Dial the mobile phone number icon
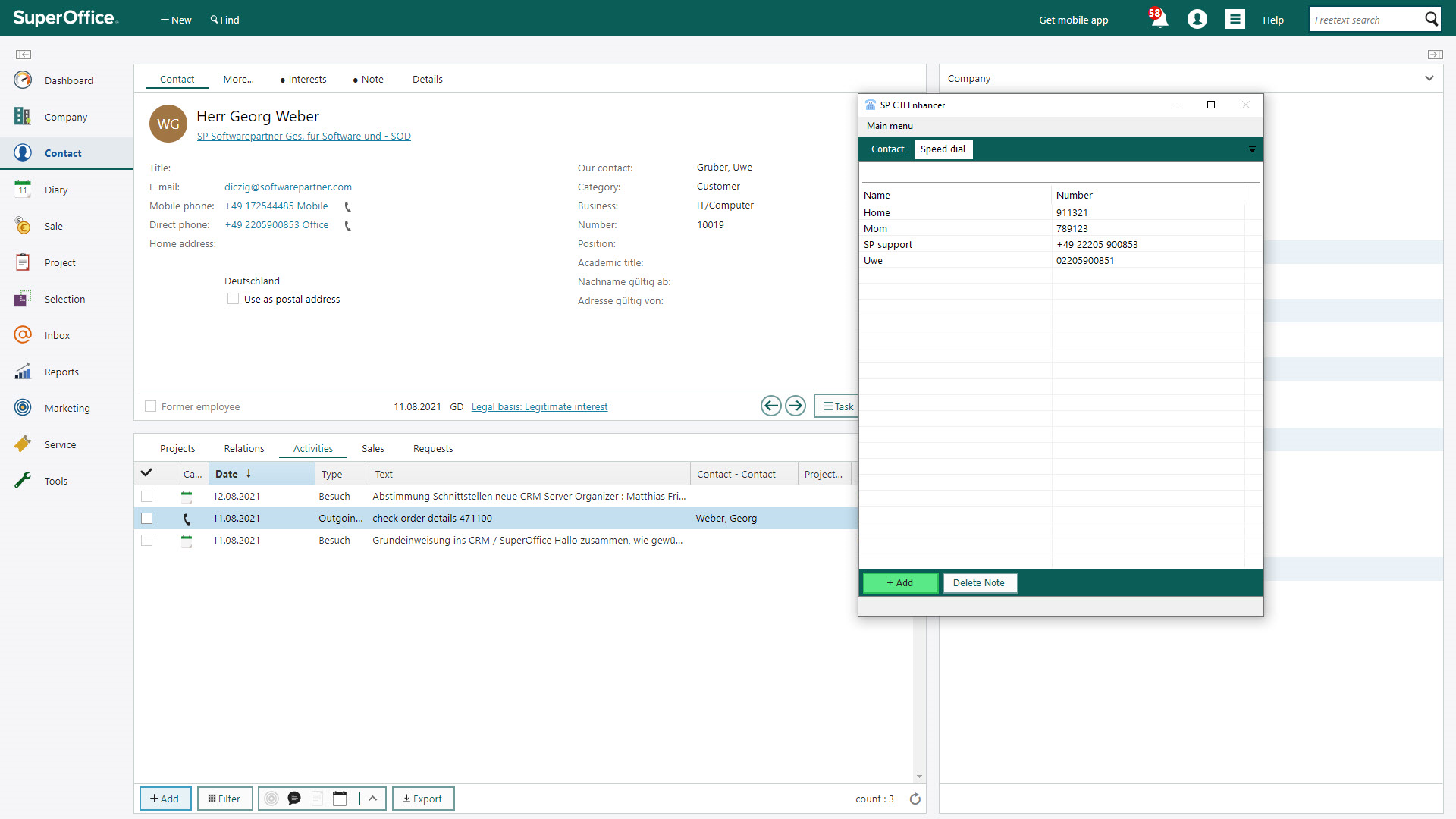This screenshot has width=1456, height=819. coord(348,206)
